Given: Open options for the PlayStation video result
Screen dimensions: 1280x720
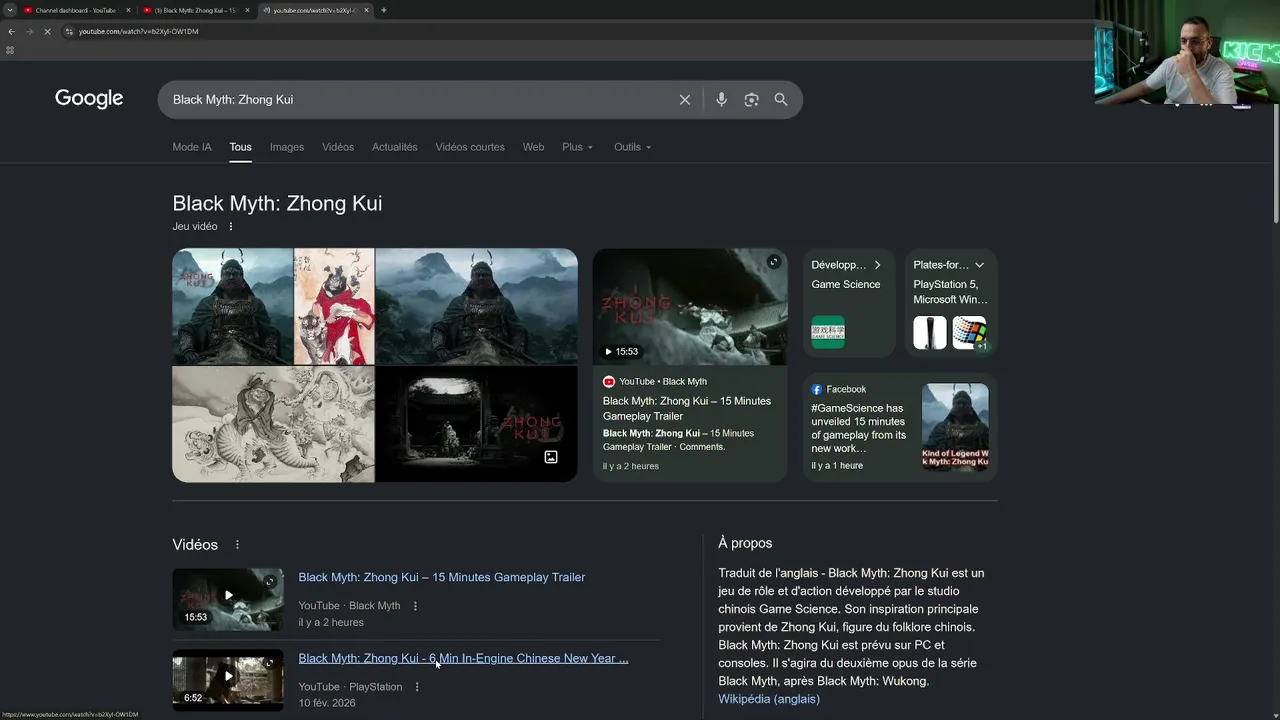Looking at the screenshot, I should coord(417,687).
